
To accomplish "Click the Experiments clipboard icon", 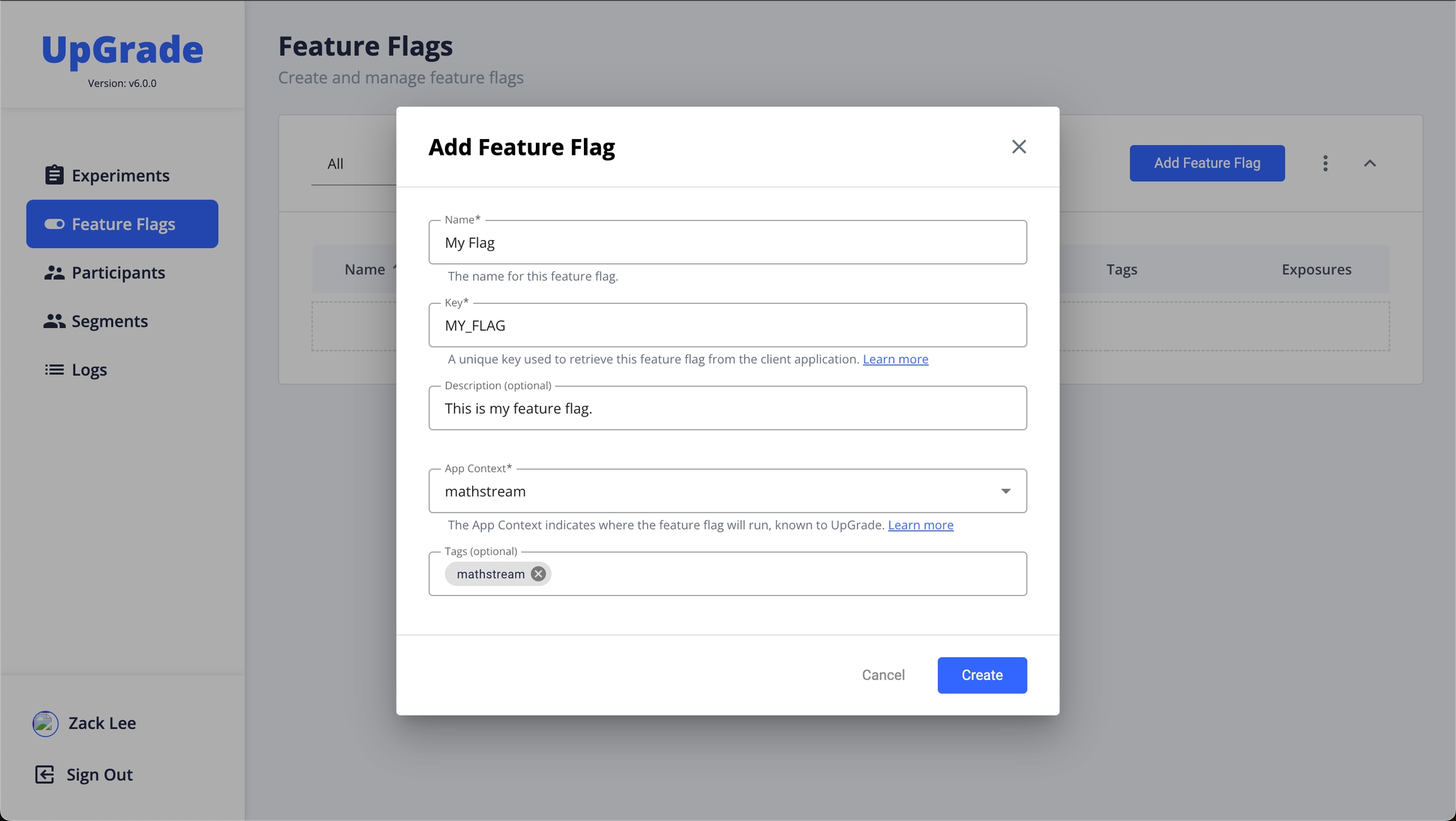I will pos(54,175).
